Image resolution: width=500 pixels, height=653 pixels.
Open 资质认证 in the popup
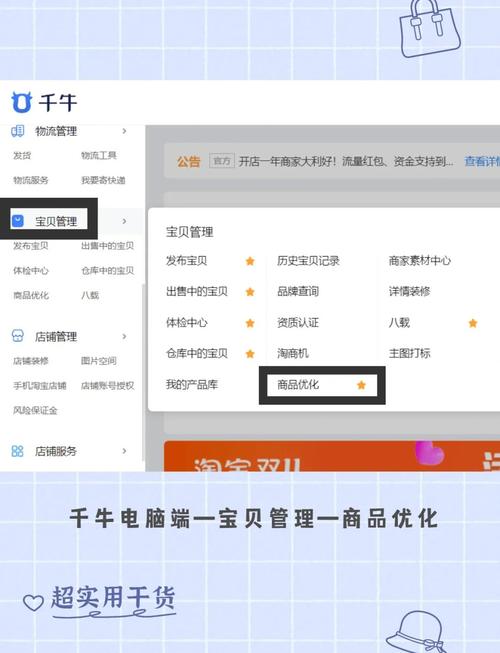pyautogui.click(x=298, y=322)
